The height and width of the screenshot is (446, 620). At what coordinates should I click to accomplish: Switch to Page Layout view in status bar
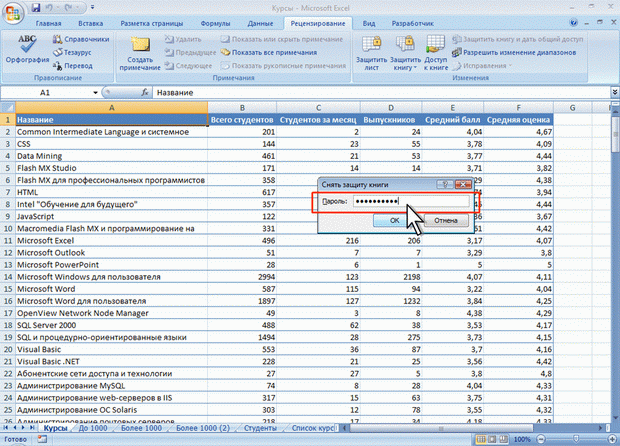coord(492,439)
